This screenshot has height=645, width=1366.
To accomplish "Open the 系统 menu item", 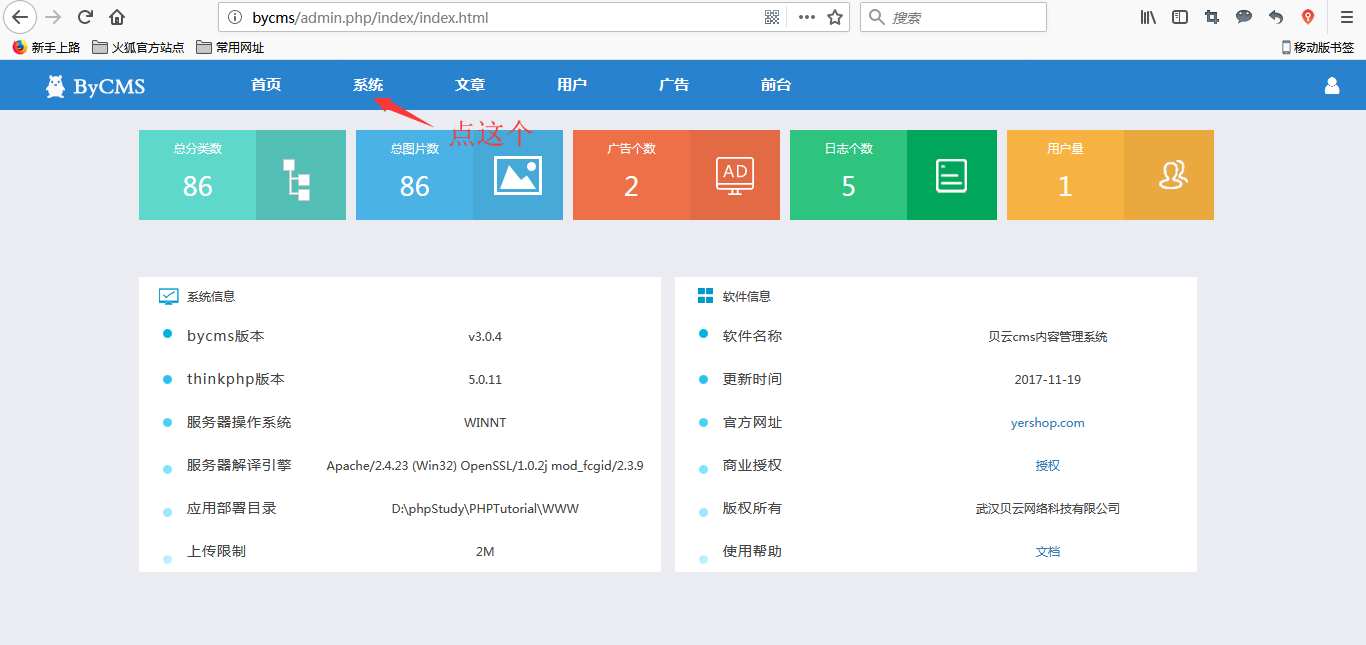I will pyautogui.click(x=368, y=85).
